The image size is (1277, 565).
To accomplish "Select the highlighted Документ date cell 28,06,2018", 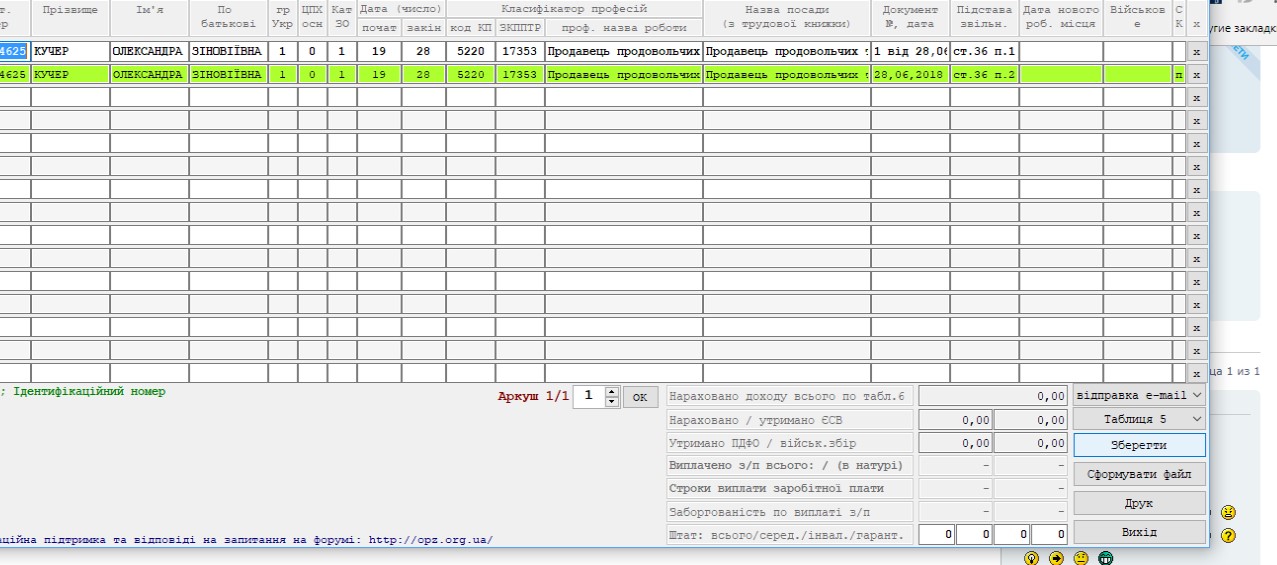I will point(910,74).
